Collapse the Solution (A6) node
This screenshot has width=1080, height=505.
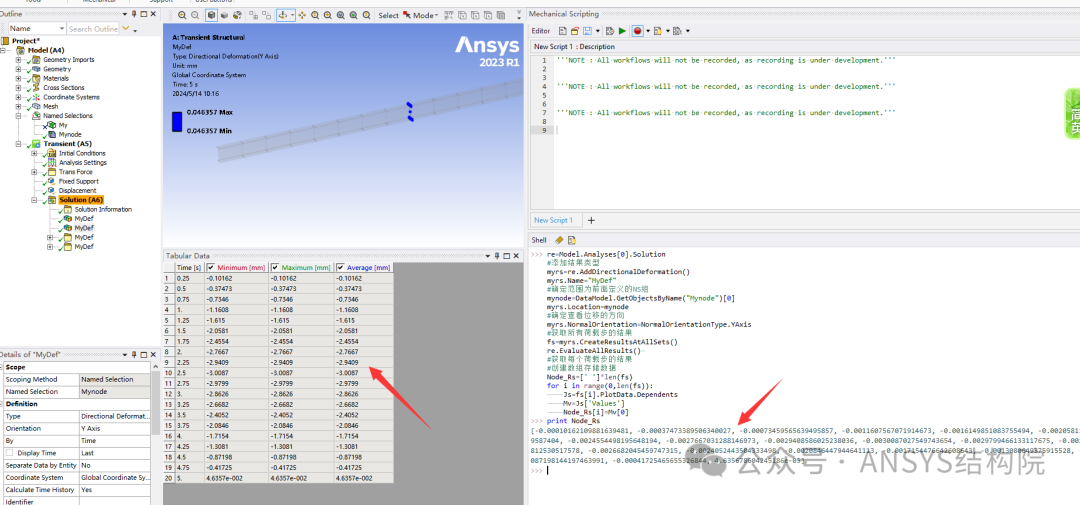[x=34, y=200]
